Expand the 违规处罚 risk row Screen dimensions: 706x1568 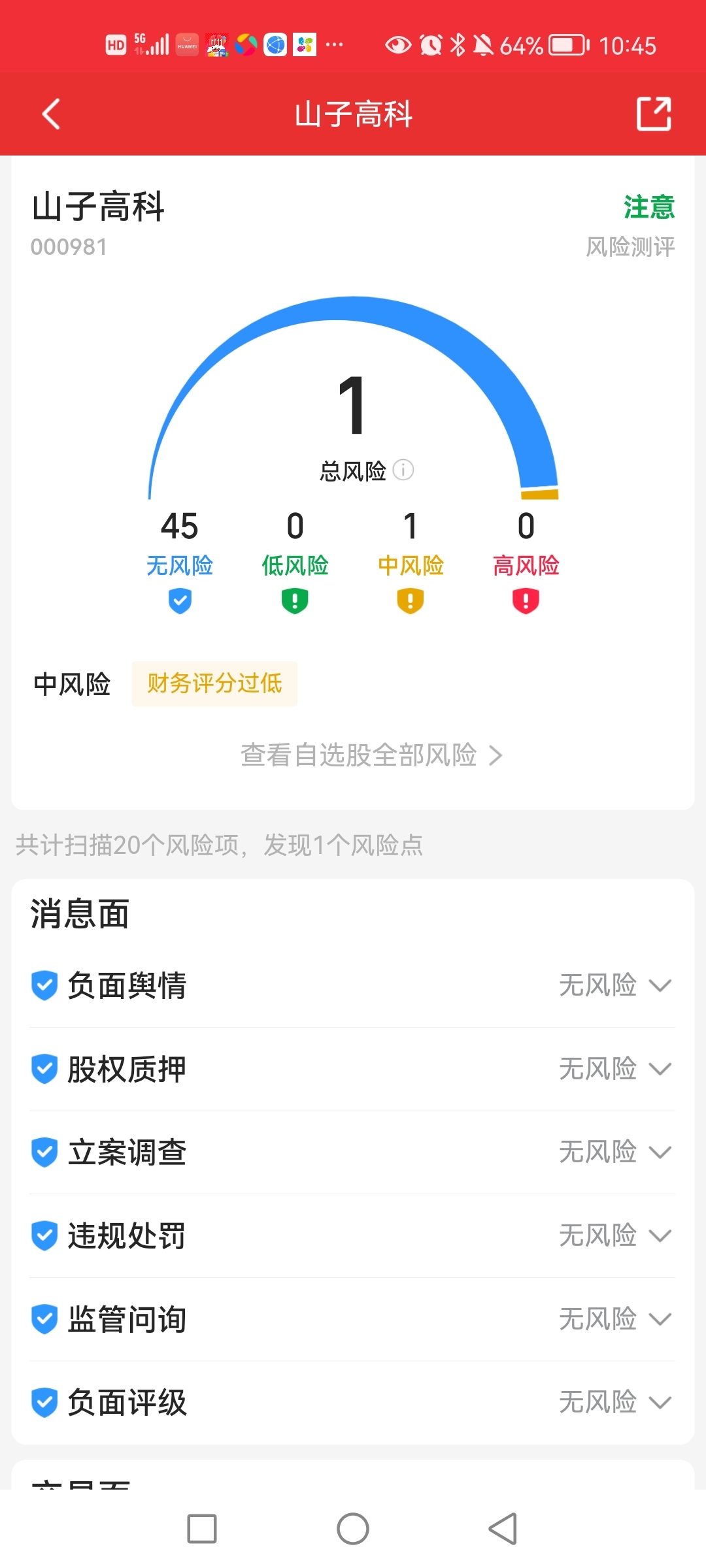coord(352,1235)
